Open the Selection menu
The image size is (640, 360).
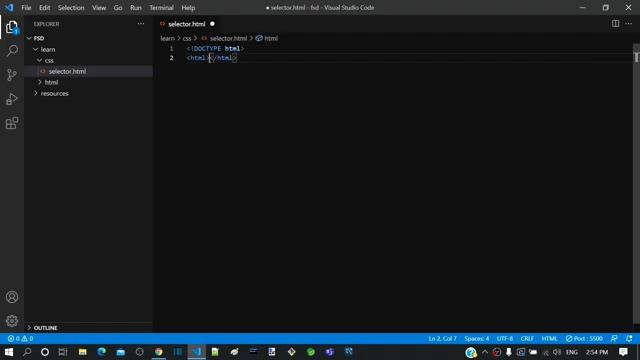[71, 8]
